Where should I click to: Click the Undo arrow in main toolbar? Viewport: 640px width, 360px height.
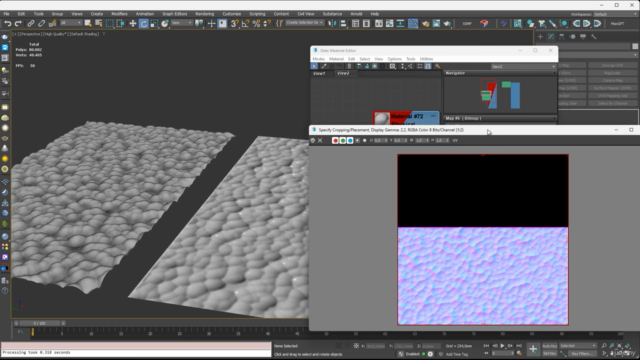[x=7, y=24]
